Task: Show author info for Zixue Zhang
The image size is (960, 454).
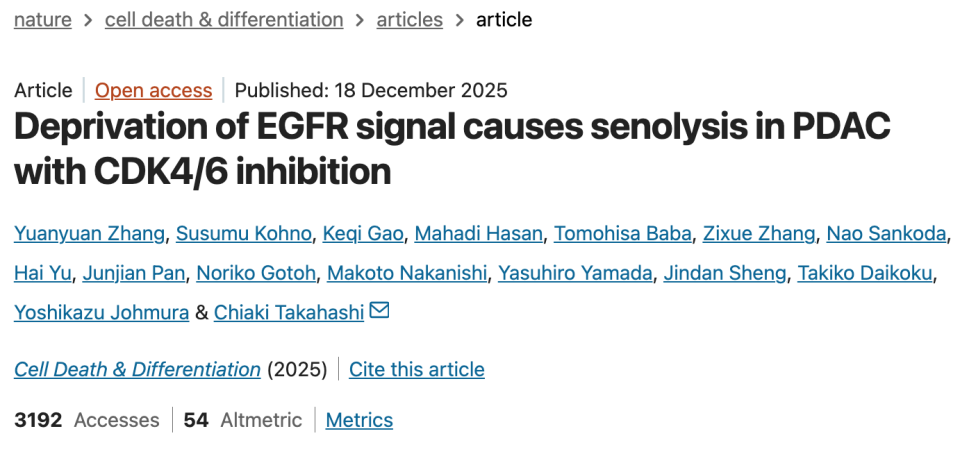Action: pyautogui.click(x=758, y=233)
